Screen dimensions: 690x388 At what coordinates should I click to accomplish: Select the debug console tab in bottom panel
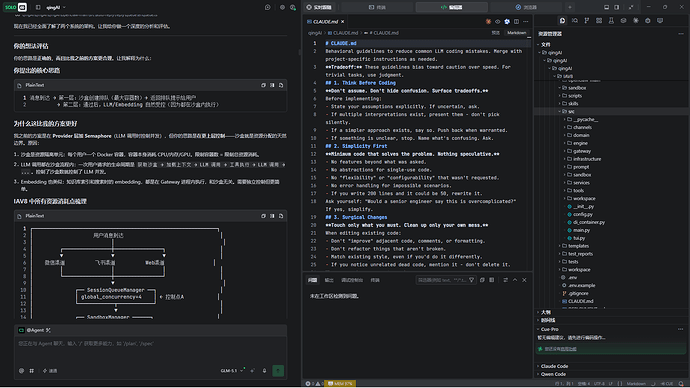pyautogui.click(x=352, y=280)
